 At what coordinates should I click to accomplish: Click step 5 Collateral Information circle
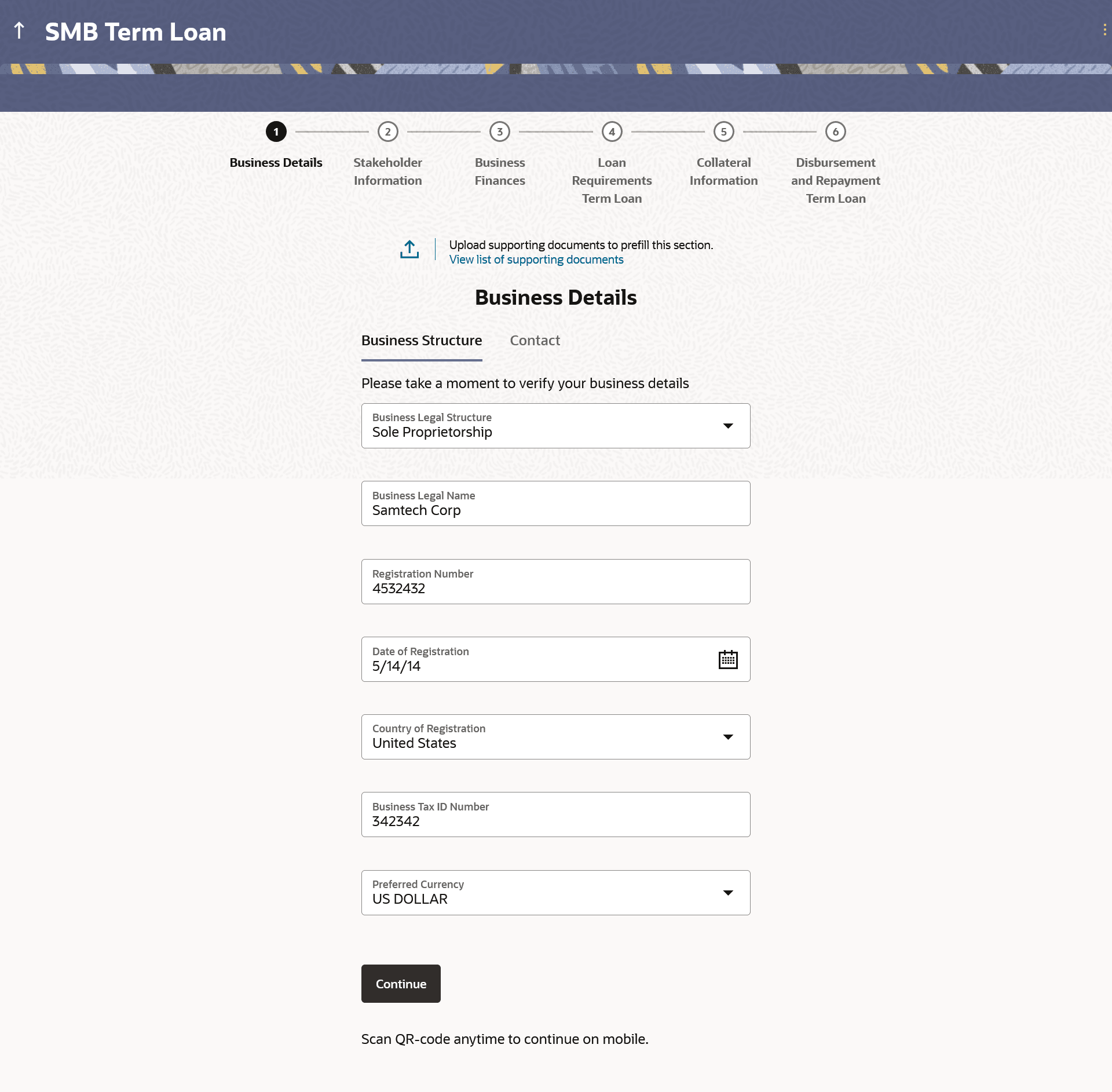tap(723, 132)
